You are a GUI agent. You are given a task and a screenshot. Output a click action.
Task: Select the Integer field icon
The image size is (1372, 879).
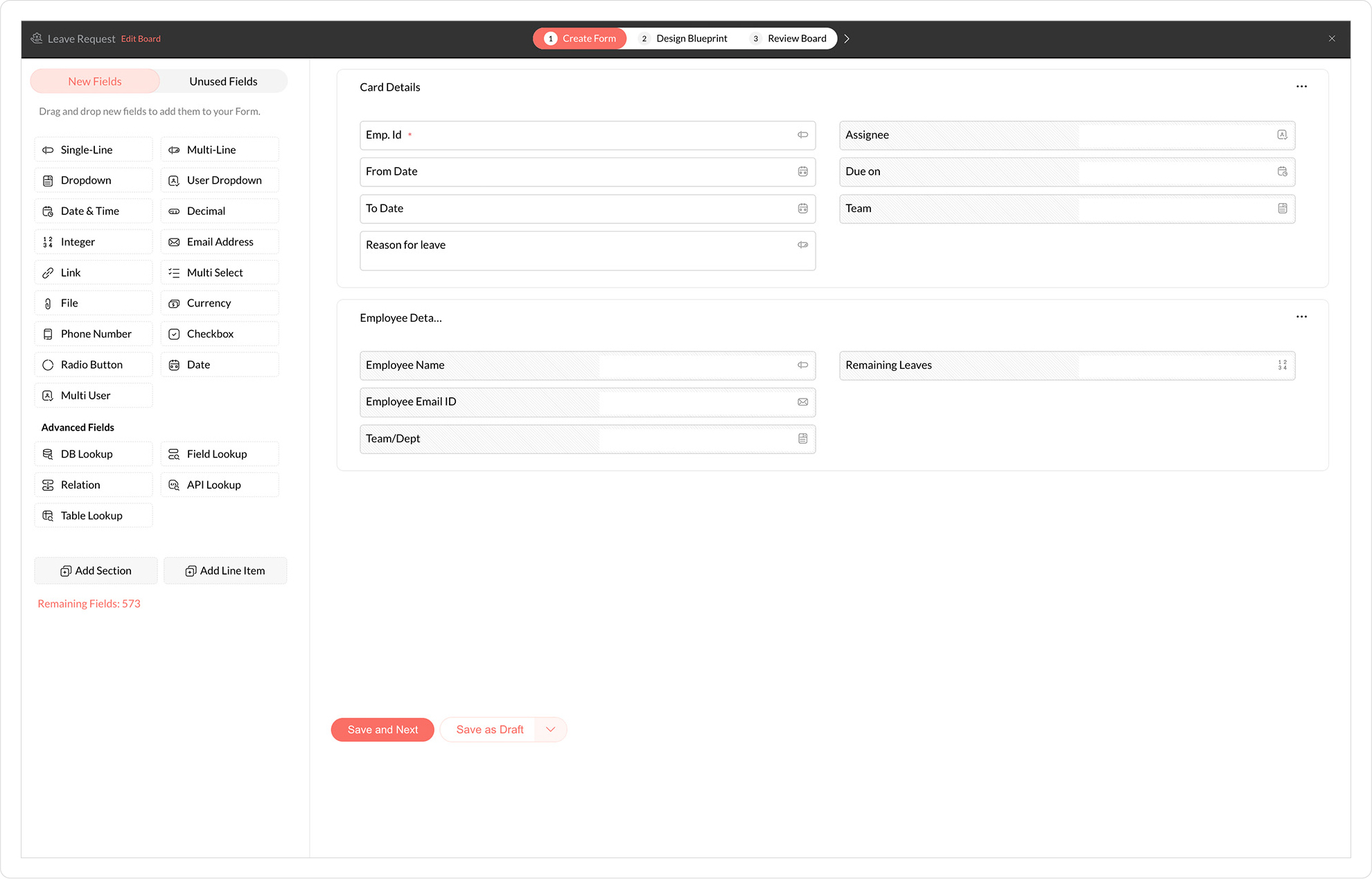click(48, 242)
